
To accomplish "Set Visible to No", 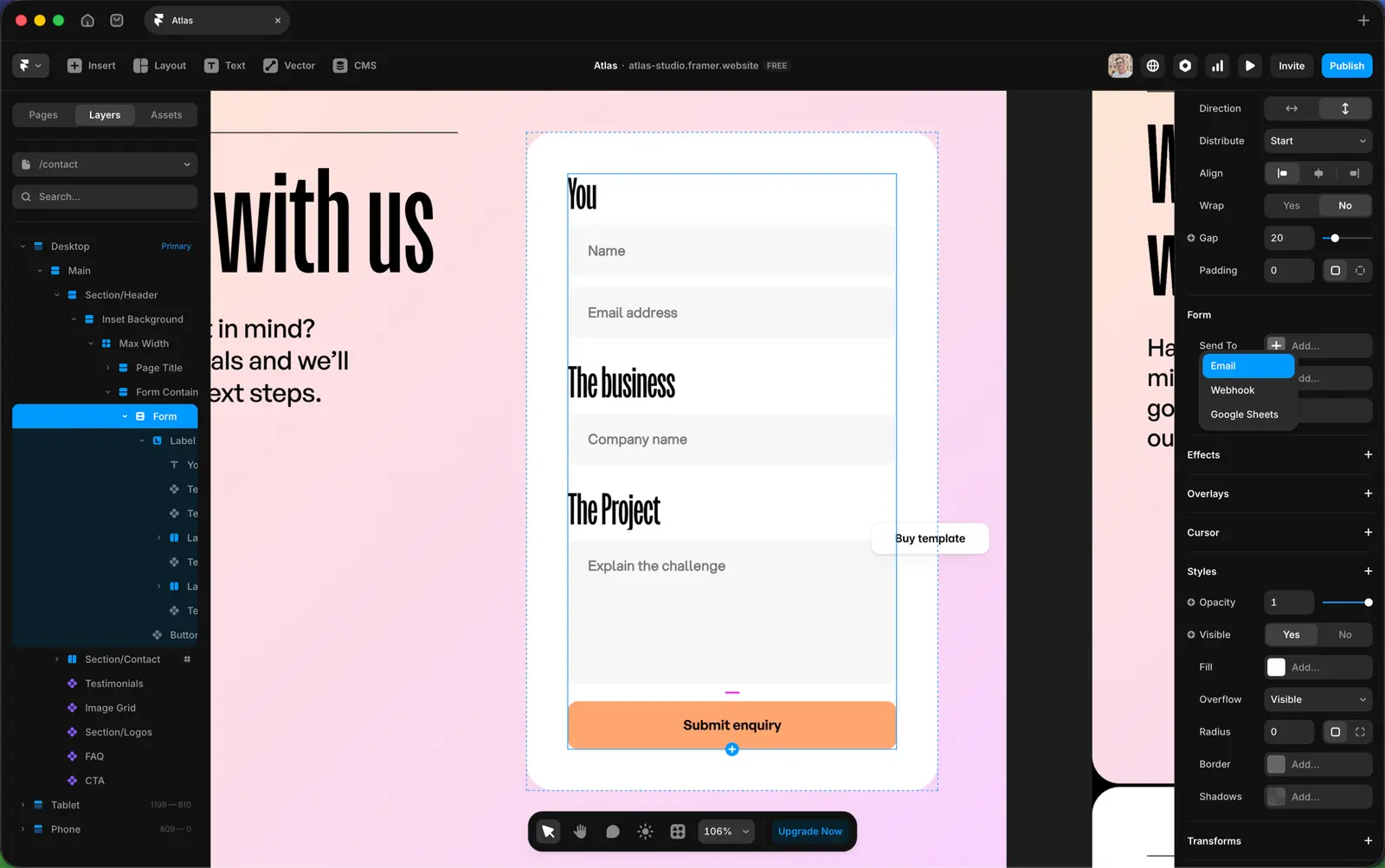I will tap(1345, 635).
